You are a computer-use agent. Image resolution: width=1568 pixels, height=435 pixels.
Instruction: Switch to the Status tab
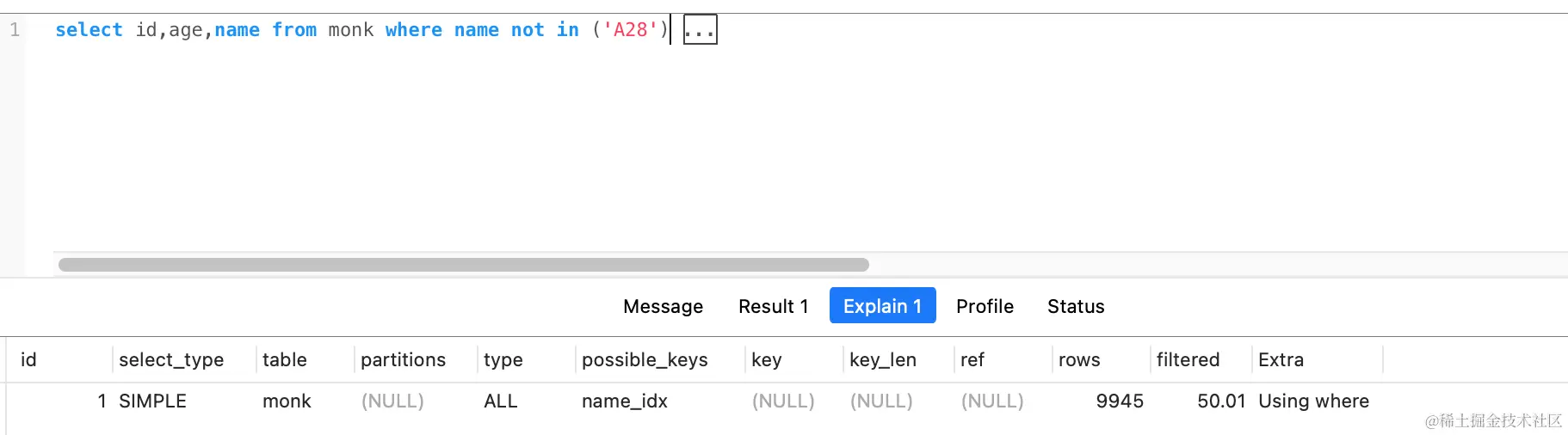coord(1076,306)
